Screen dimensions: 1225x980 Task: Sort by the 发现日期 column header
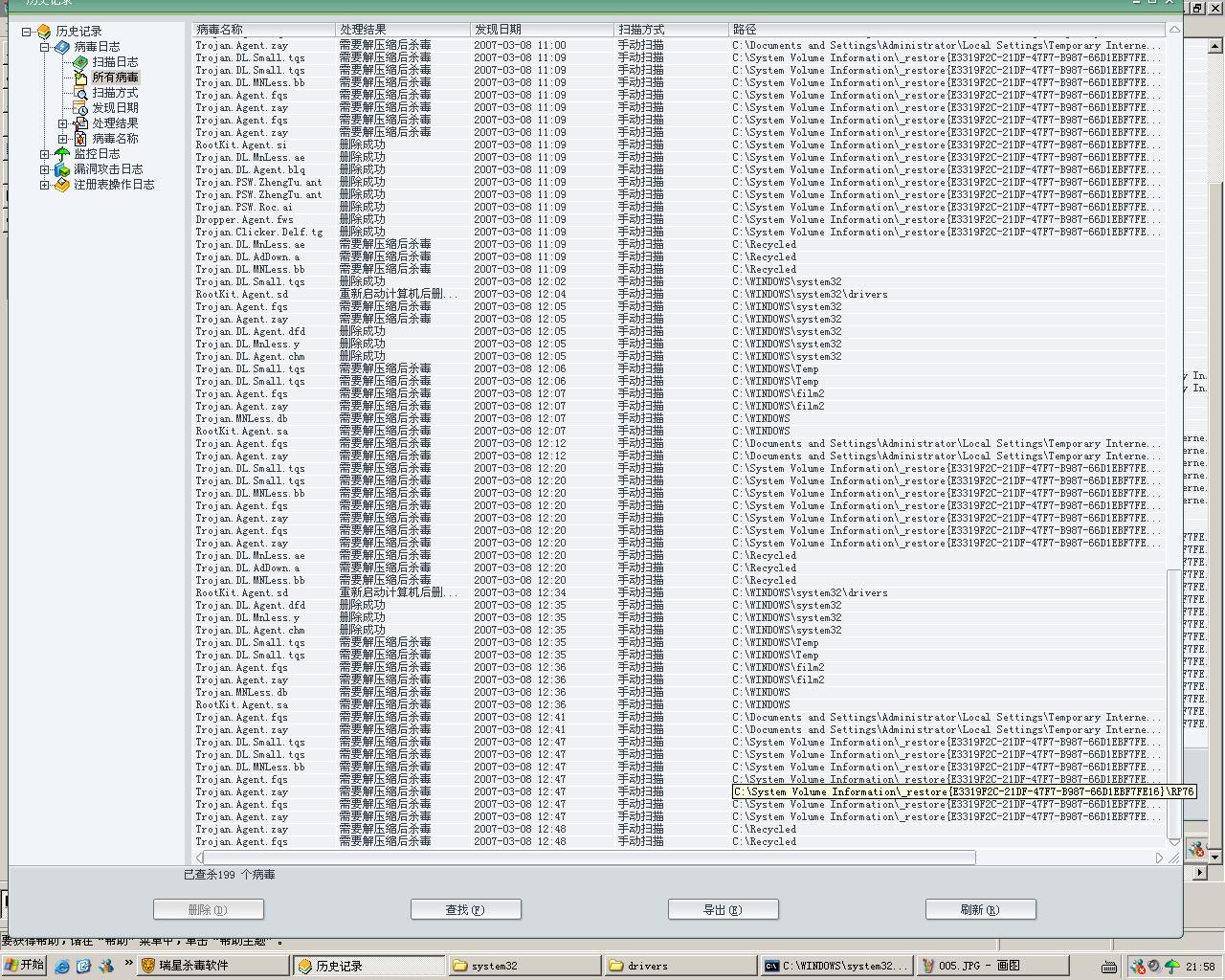coord(543,30)
